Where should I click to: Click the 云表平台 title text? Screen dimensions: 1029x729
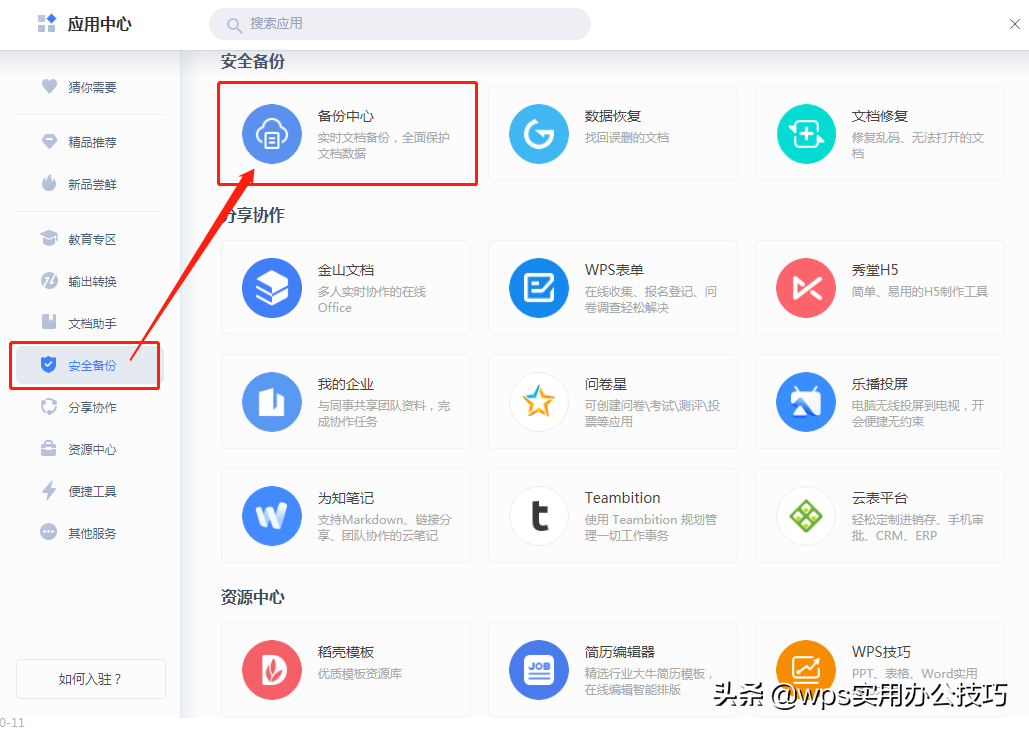pos(880,498)
